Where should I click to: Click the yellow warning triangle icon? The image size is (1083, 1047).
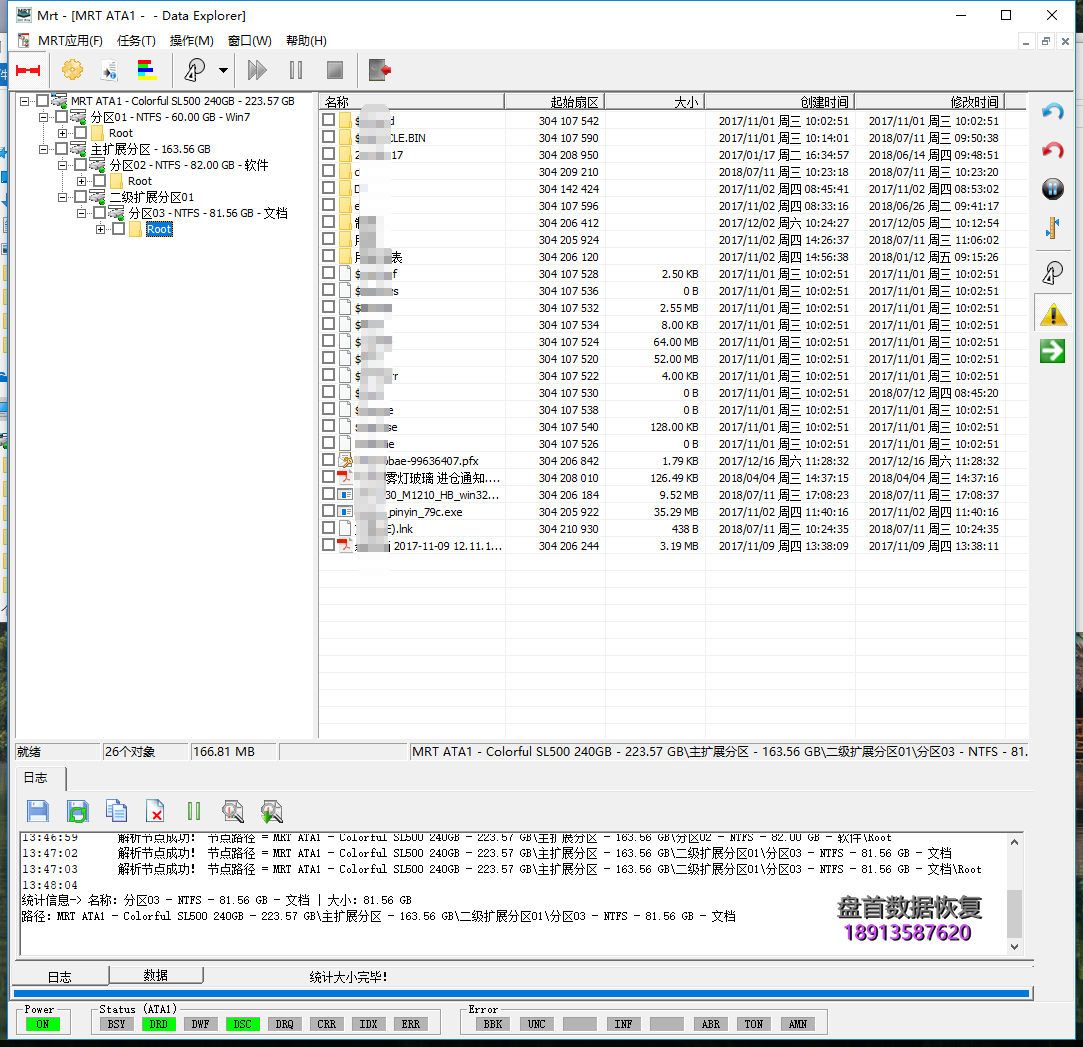coord(1052,316)
